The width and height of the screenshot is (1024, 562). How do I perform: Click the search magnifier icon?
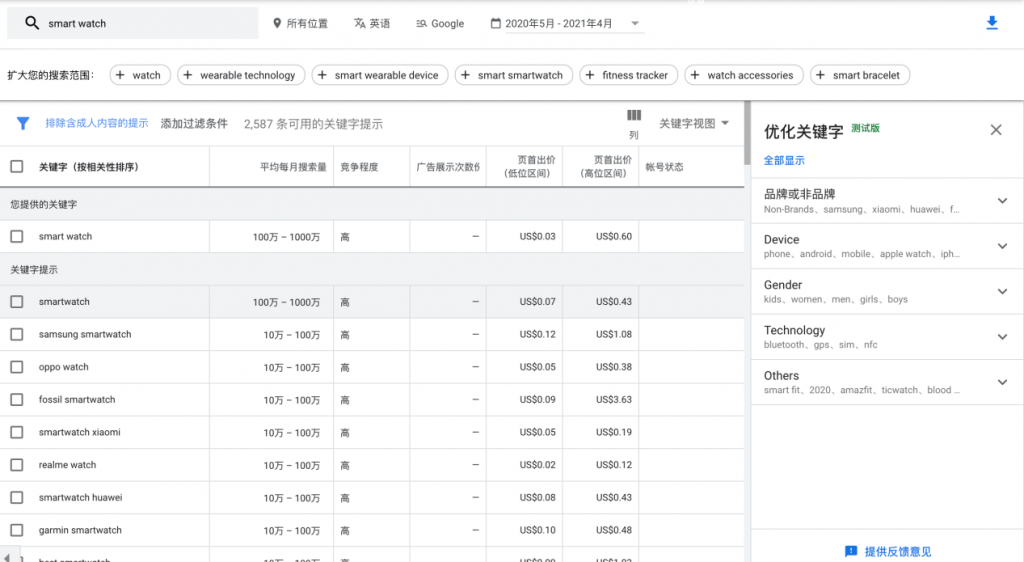[31, 23]
